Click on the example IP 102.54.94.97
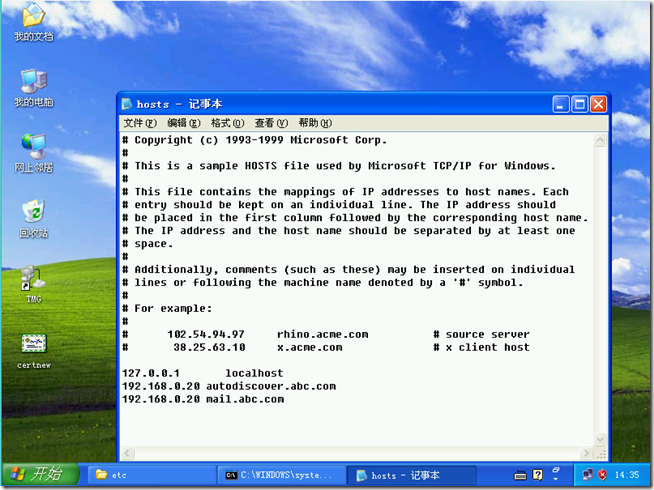The width and height of the screenshot is (654, 490). point(206,334)
